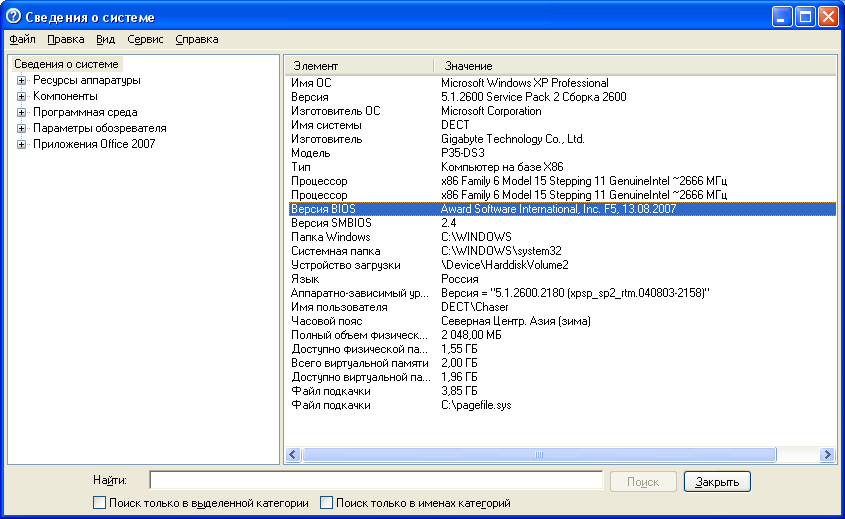Sort by the Элемент column header
The image size is (845, 519).
point(358,65)
